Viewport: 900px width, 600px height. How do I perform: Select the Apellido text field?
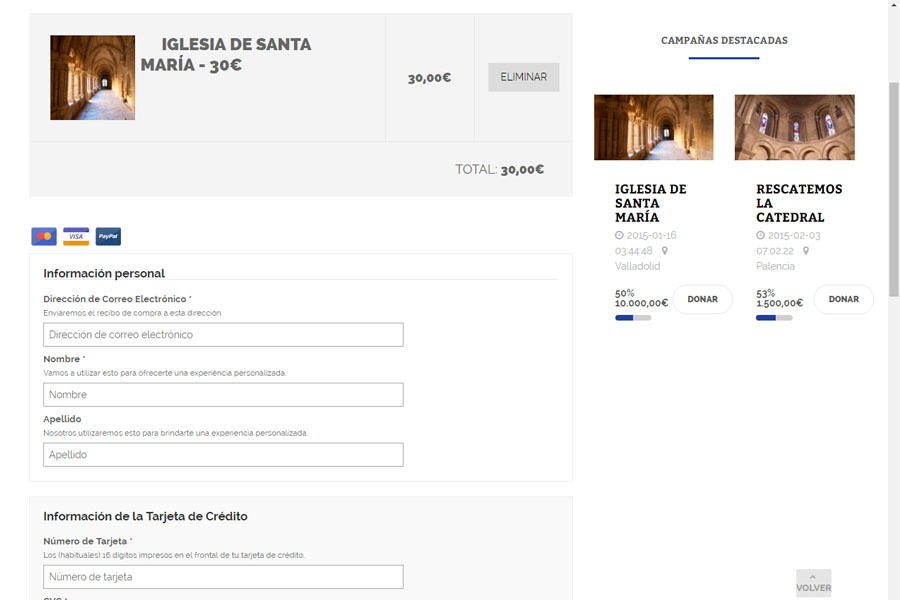(x=223, y=455)
